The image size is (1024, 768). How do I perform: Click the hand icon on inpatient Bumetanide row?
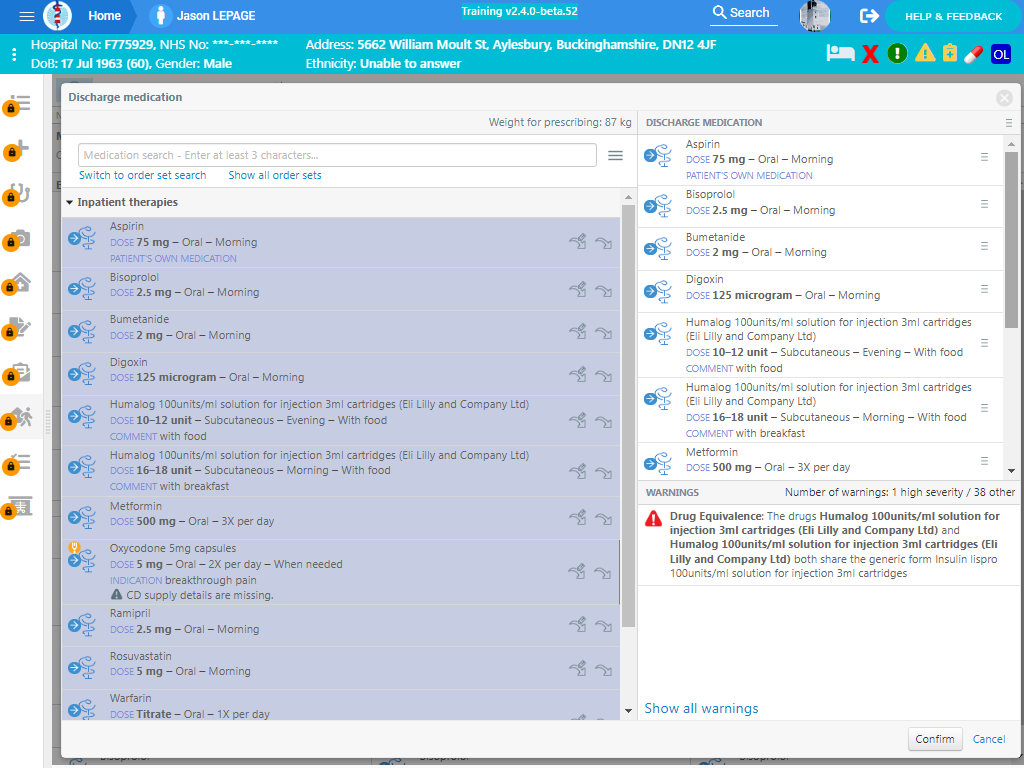[x=577, y=332]
